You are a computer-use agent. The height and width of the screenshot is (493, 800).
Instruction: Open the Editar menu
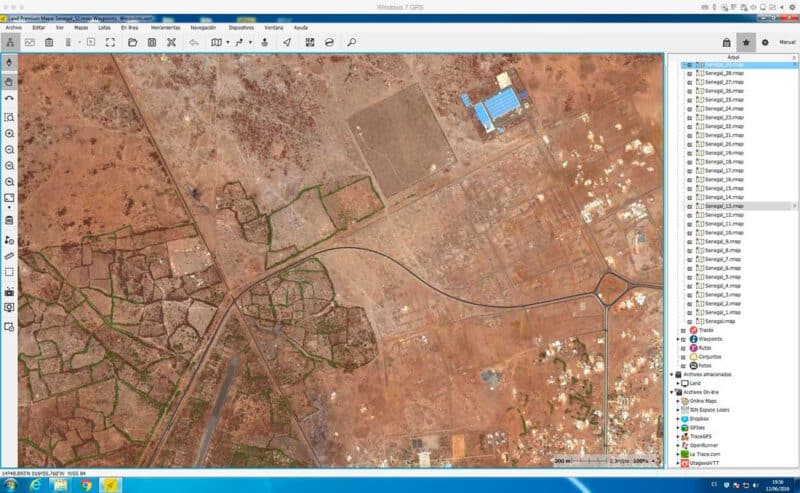click(x=39, y=28)
